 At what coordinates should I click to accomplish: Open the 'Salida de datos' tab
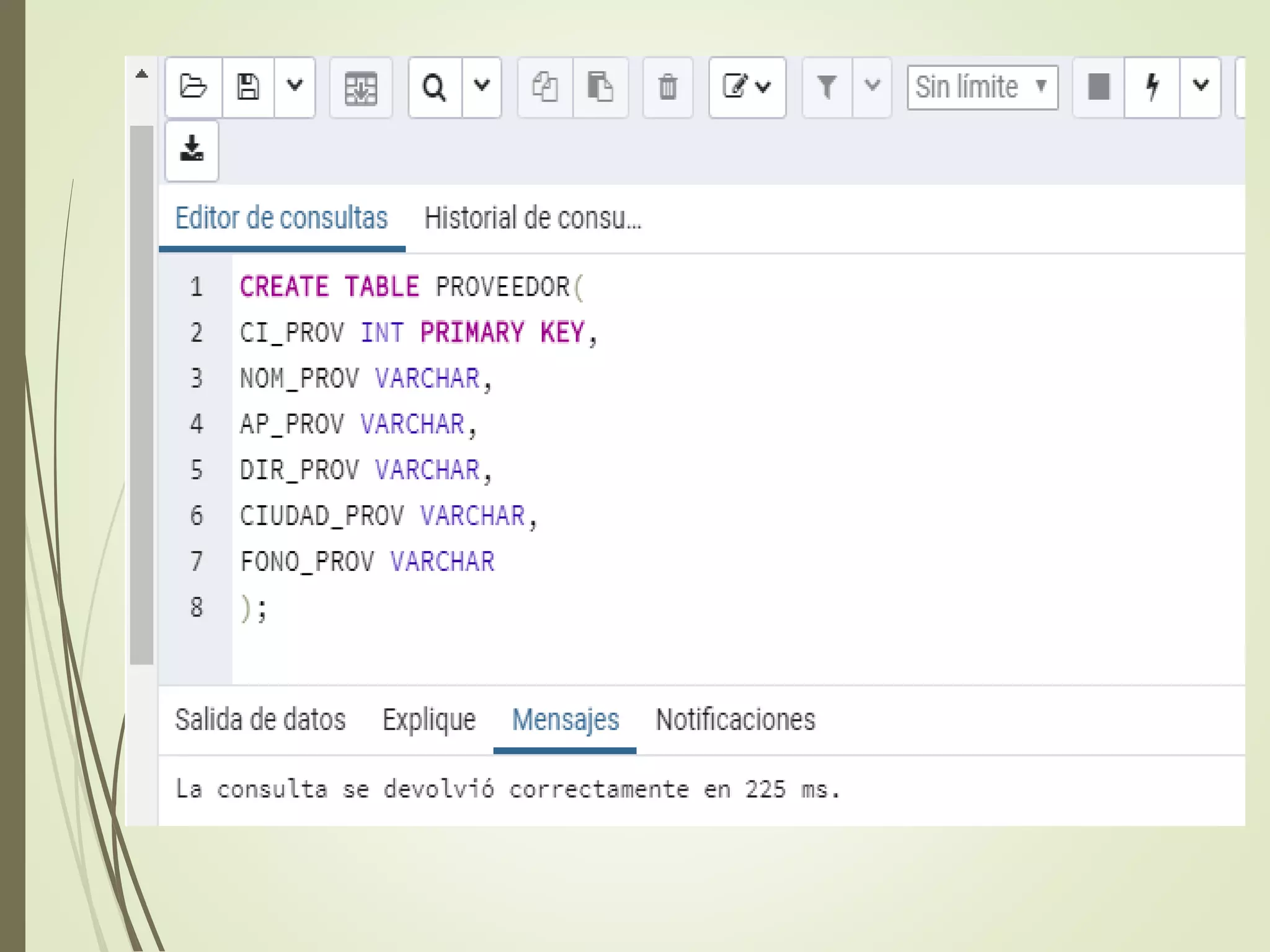tap(260, 720)
